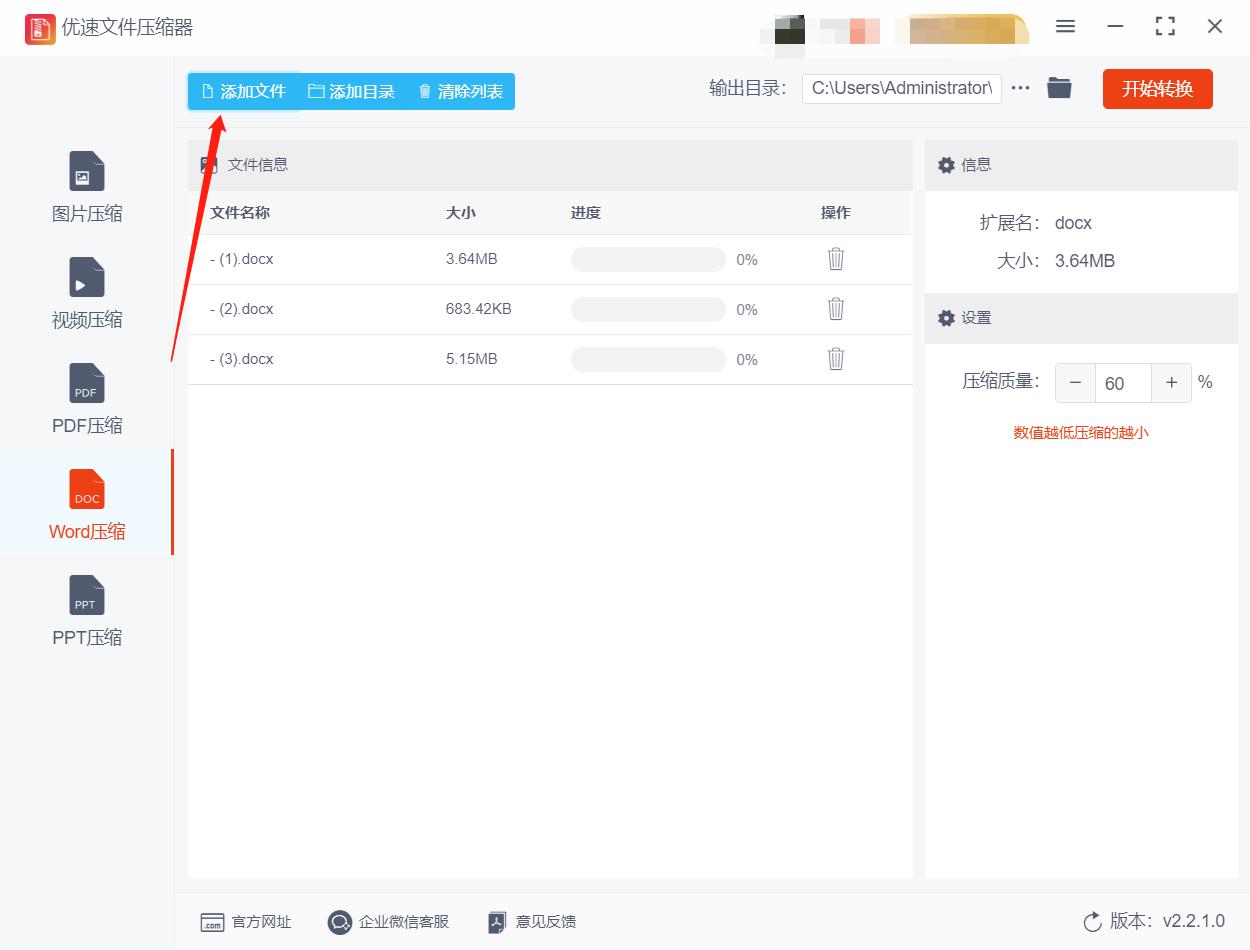Open the output directory options via ellipsis button
1250x950 pixels.
(x=1020, y=88)
